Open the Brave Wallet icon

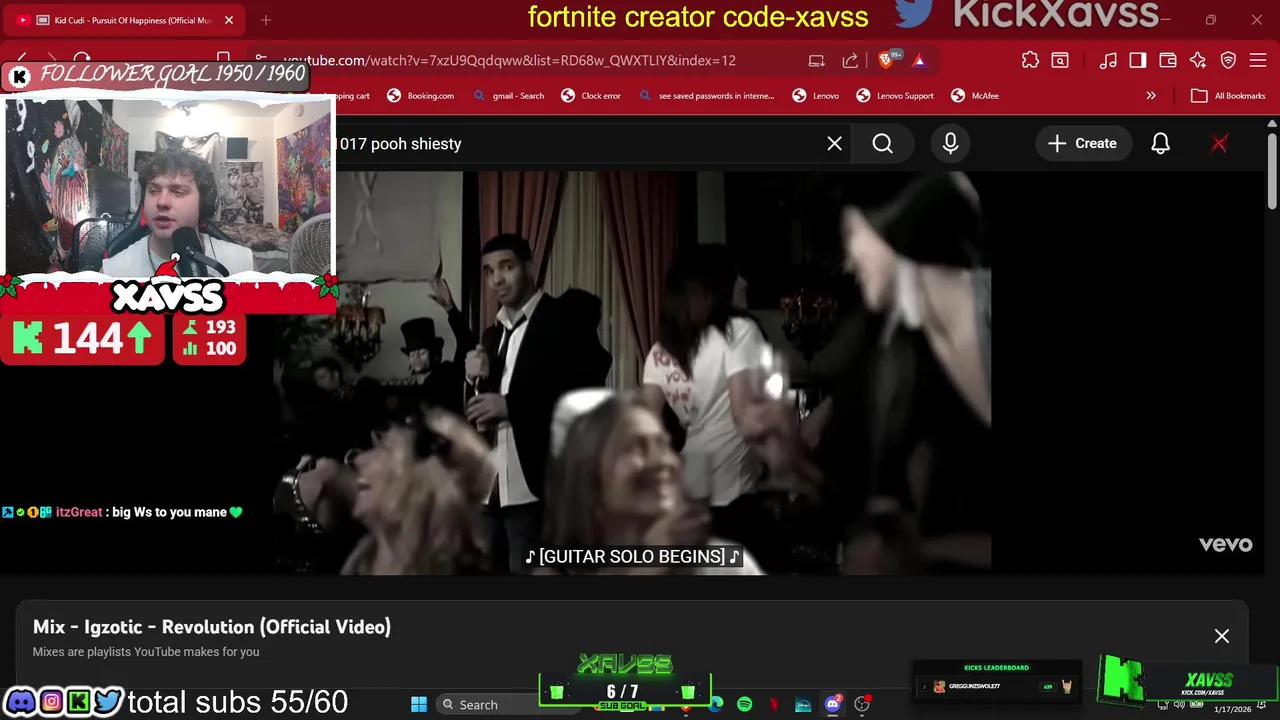1168,60
